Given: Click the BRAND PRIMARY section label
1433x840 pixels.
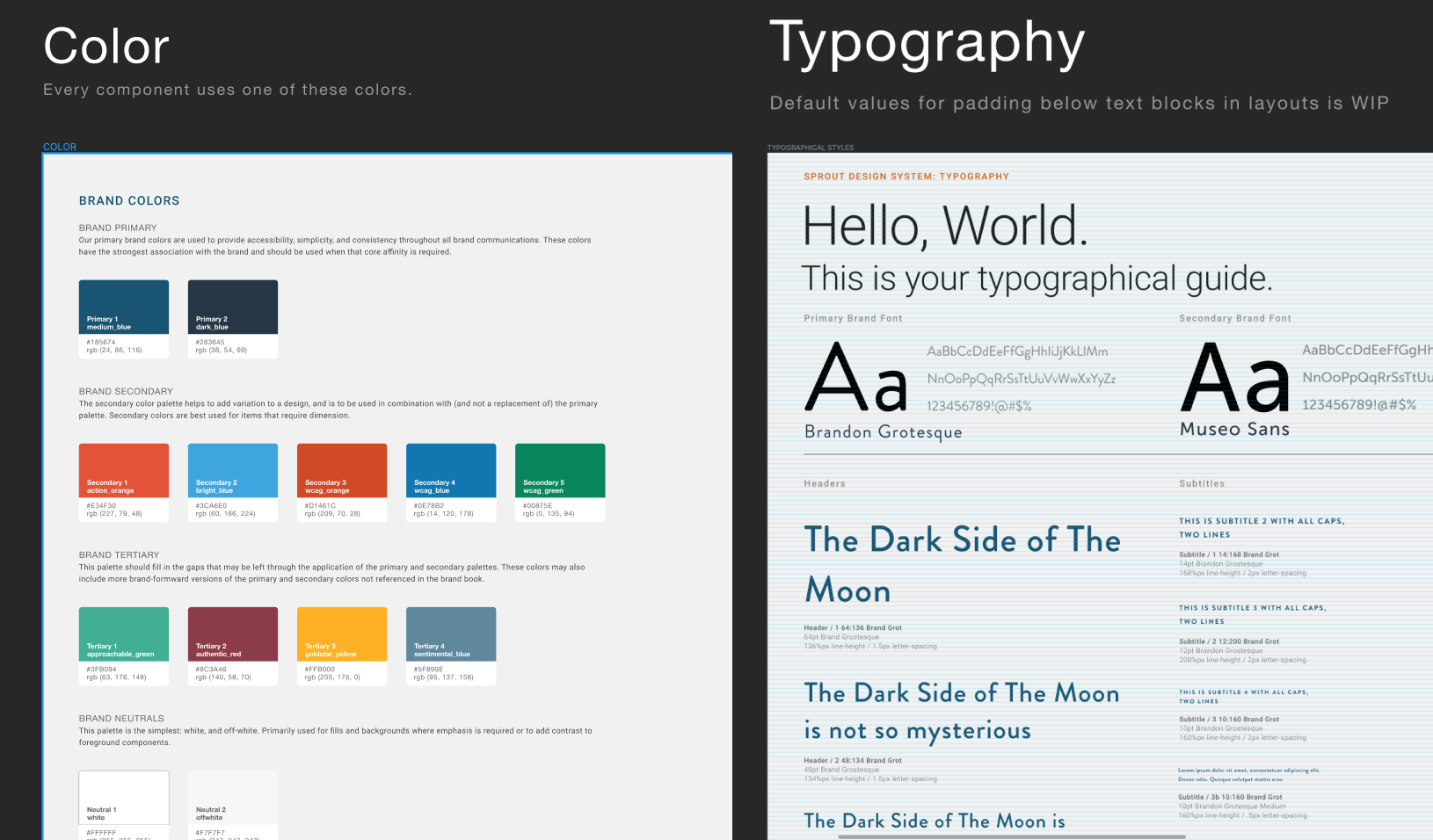Looking at the screenshot, I should click(118, 228).
